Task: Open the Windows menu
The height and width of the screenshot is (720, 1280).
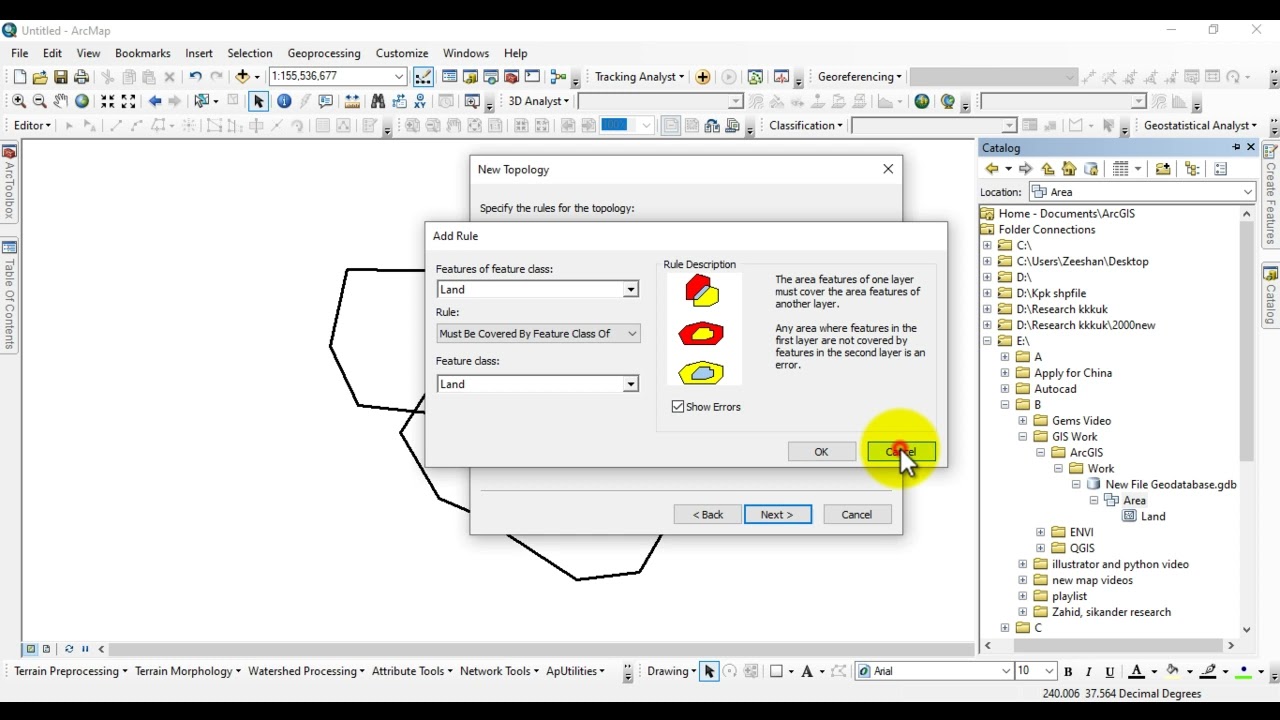Action: 466,53
